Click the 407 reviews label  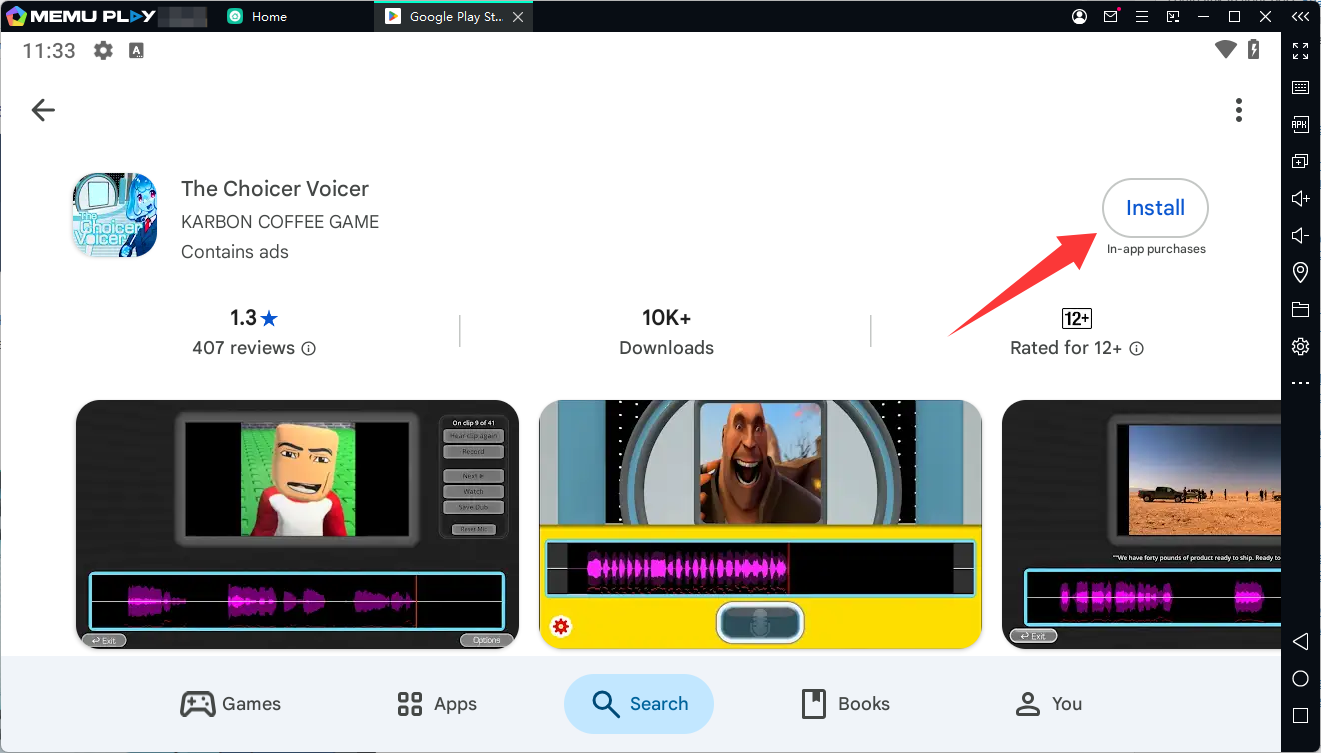244,348
